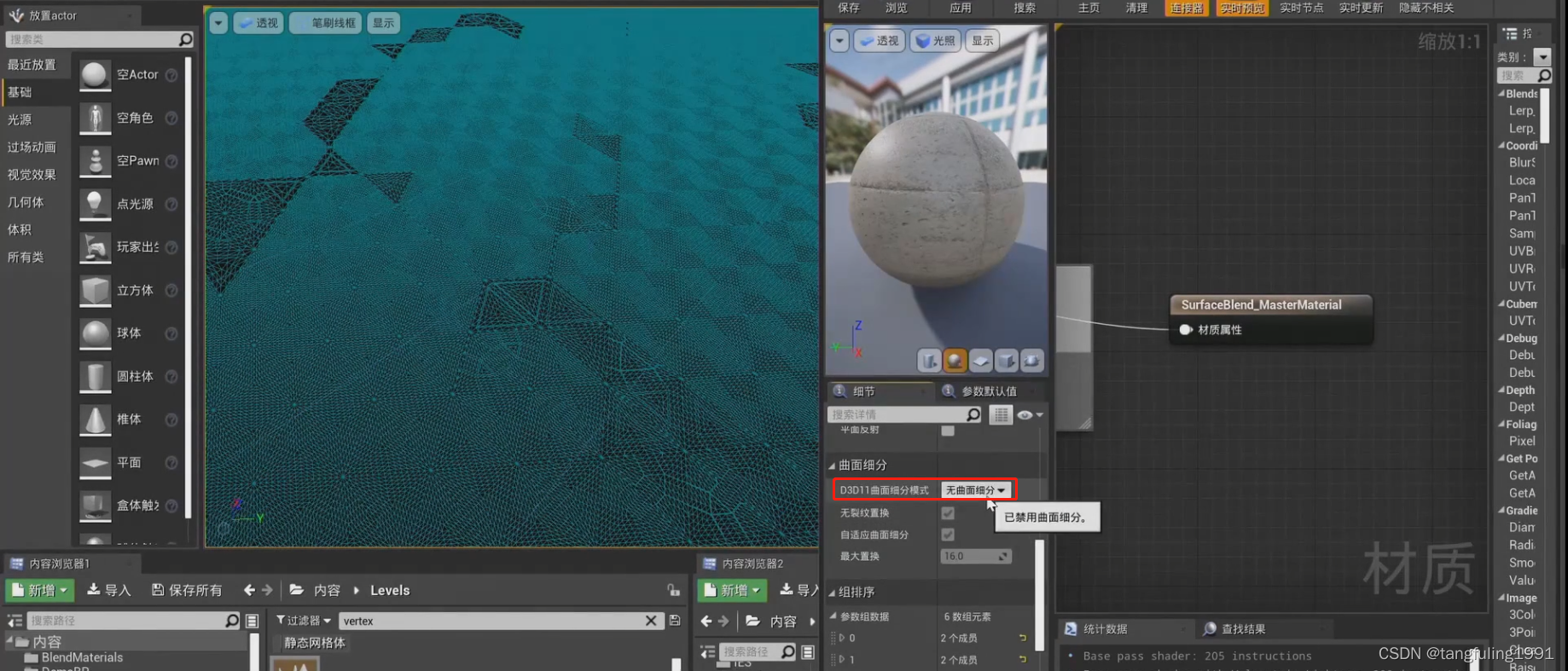Select the Player Start (玩家出生) icon
Image resolution: width=1568 pixels, height=671 pixels.
95,247
